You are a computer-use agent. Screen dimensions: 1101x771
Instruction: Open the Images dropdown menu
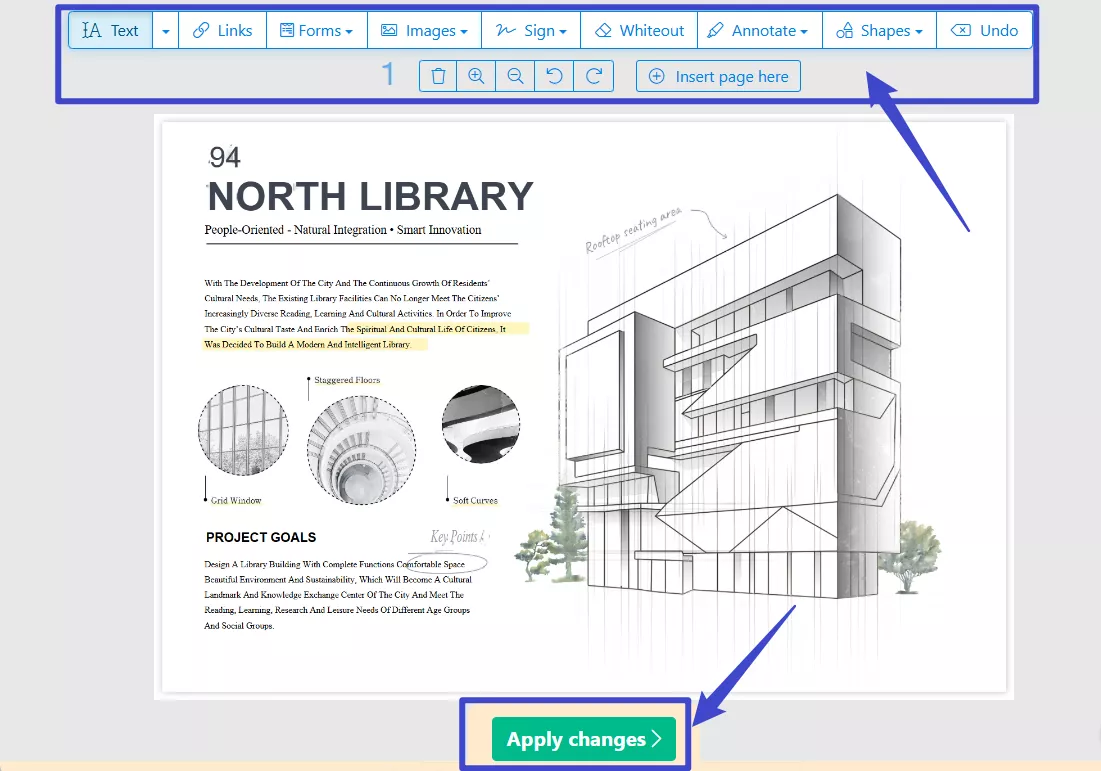424,30
